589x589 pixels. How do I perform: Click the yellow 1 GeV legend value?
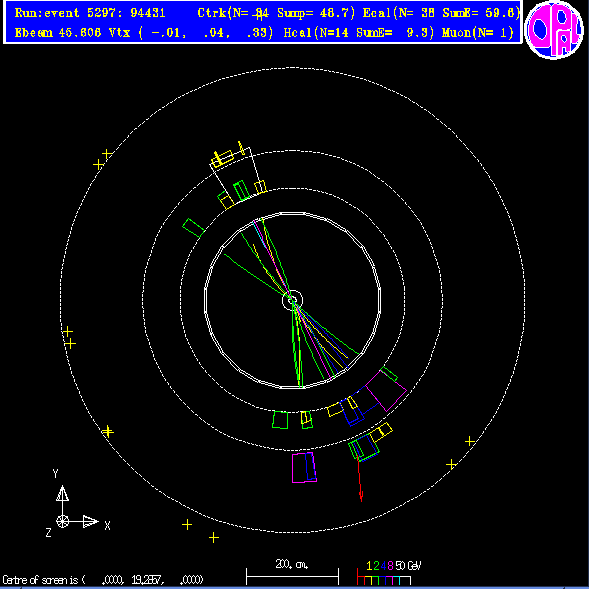pos(369,566)
